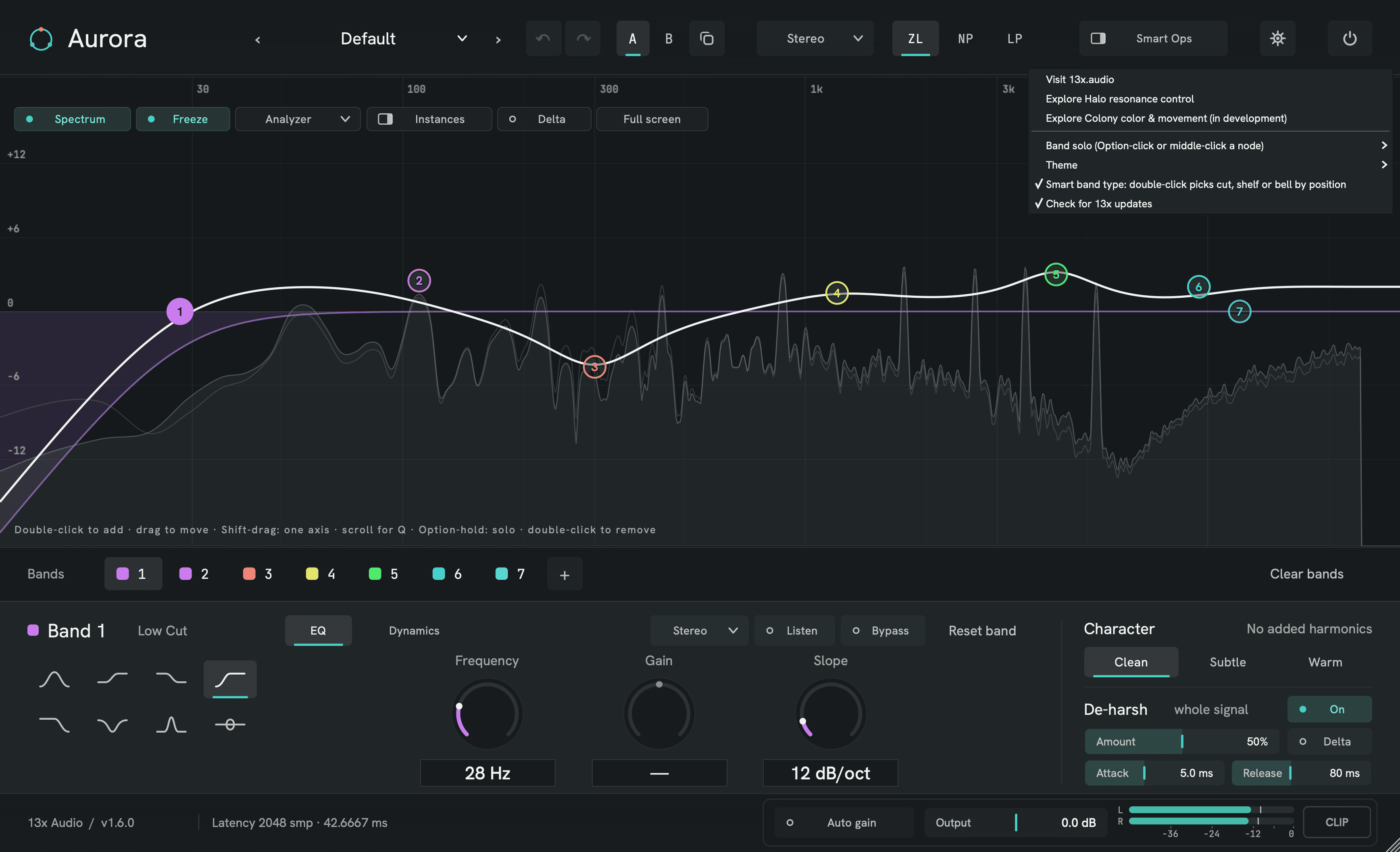Open Band 1 Stereo placement dropdown
1400x852 pixels.
point(700,631)
